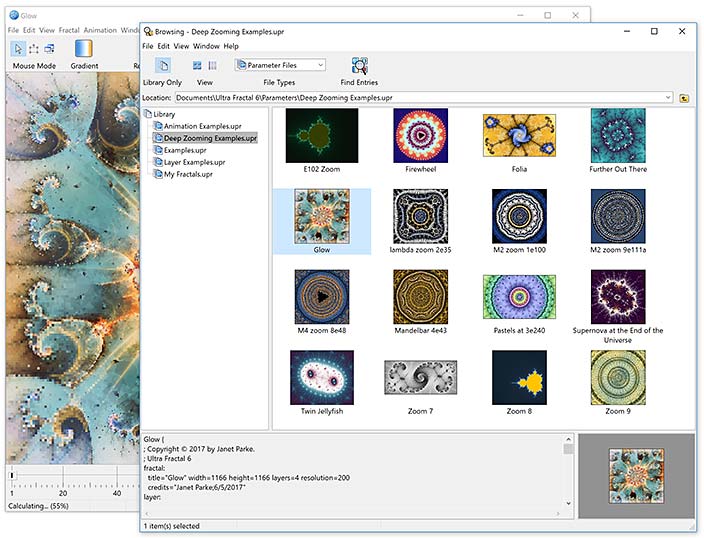This screenshot has height=538, width=704.
Task: Select the third Mouse Mode tool icon
Action: click(49, 49)
